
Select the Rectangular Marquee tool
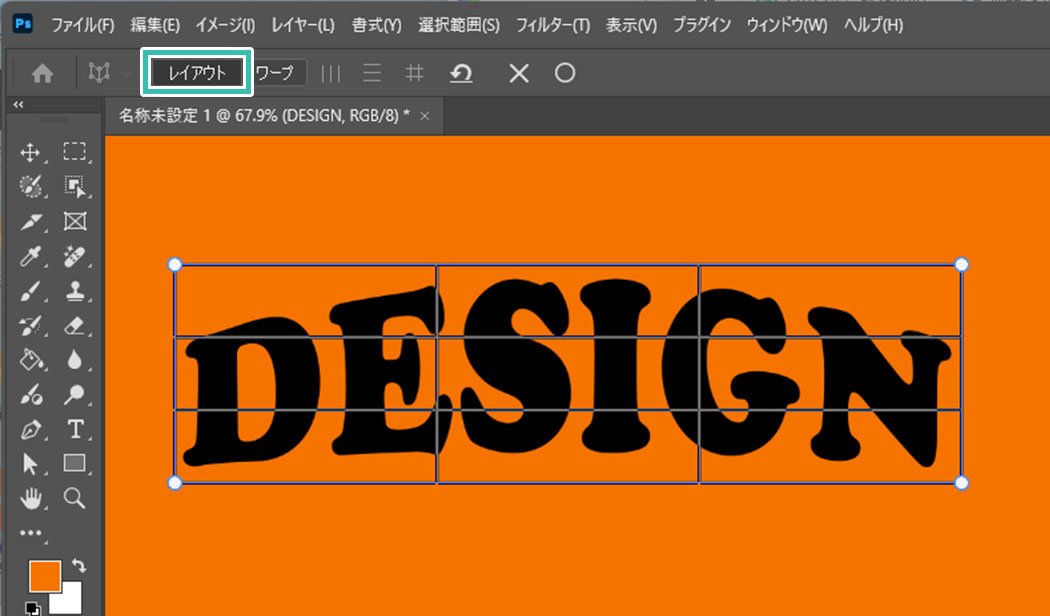click(74, 152)
